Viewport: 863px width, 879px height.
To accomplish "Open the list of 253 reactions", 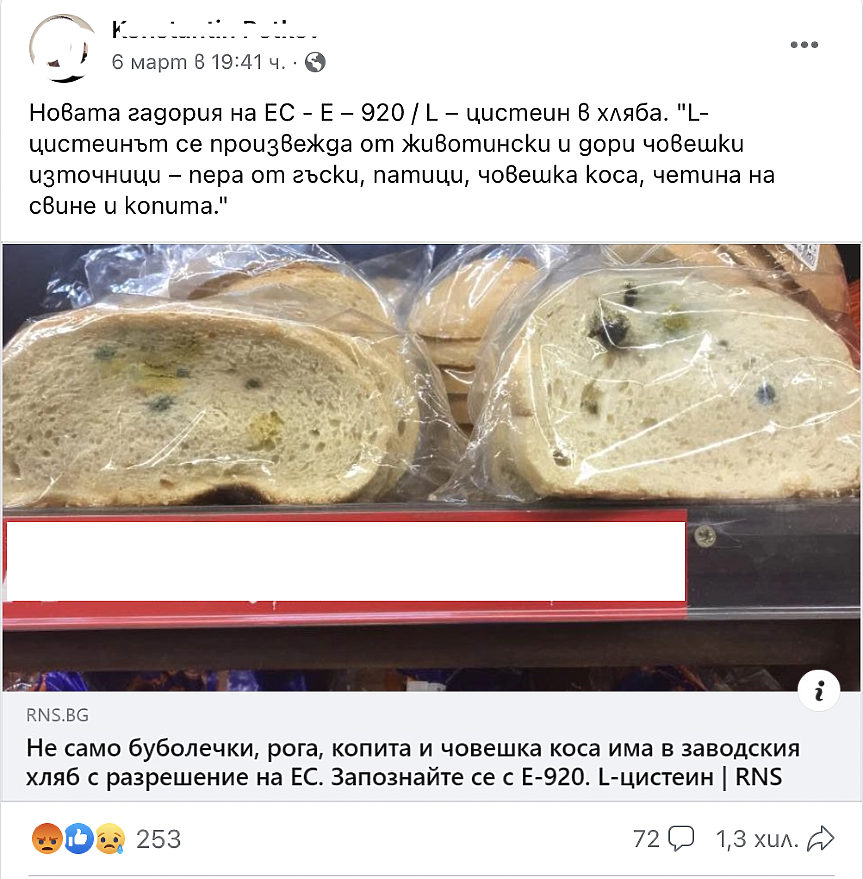I will click(159, 839).
